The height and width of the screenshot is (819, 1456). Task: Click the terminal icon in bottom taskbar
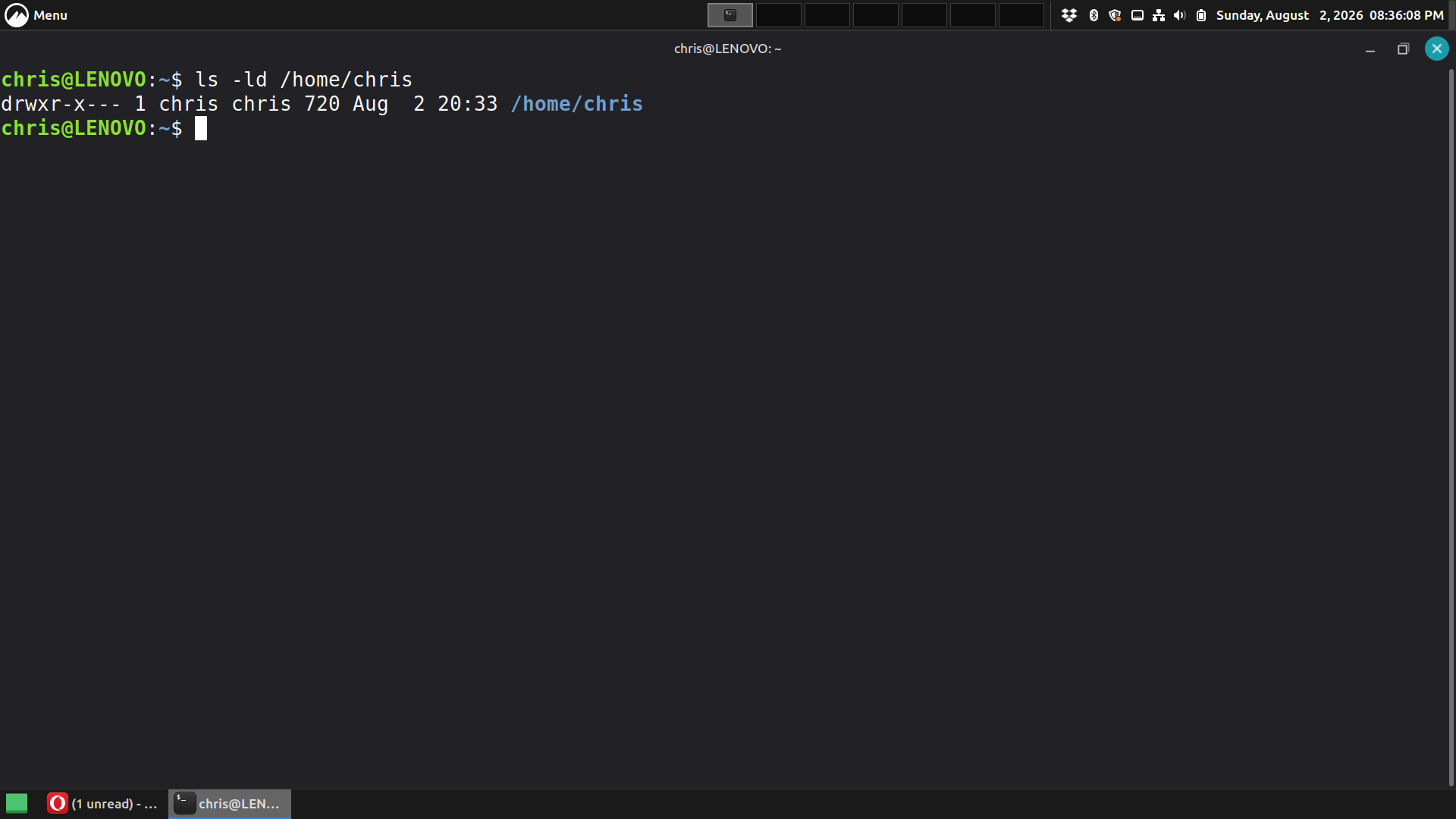click(x=184, y=803)
